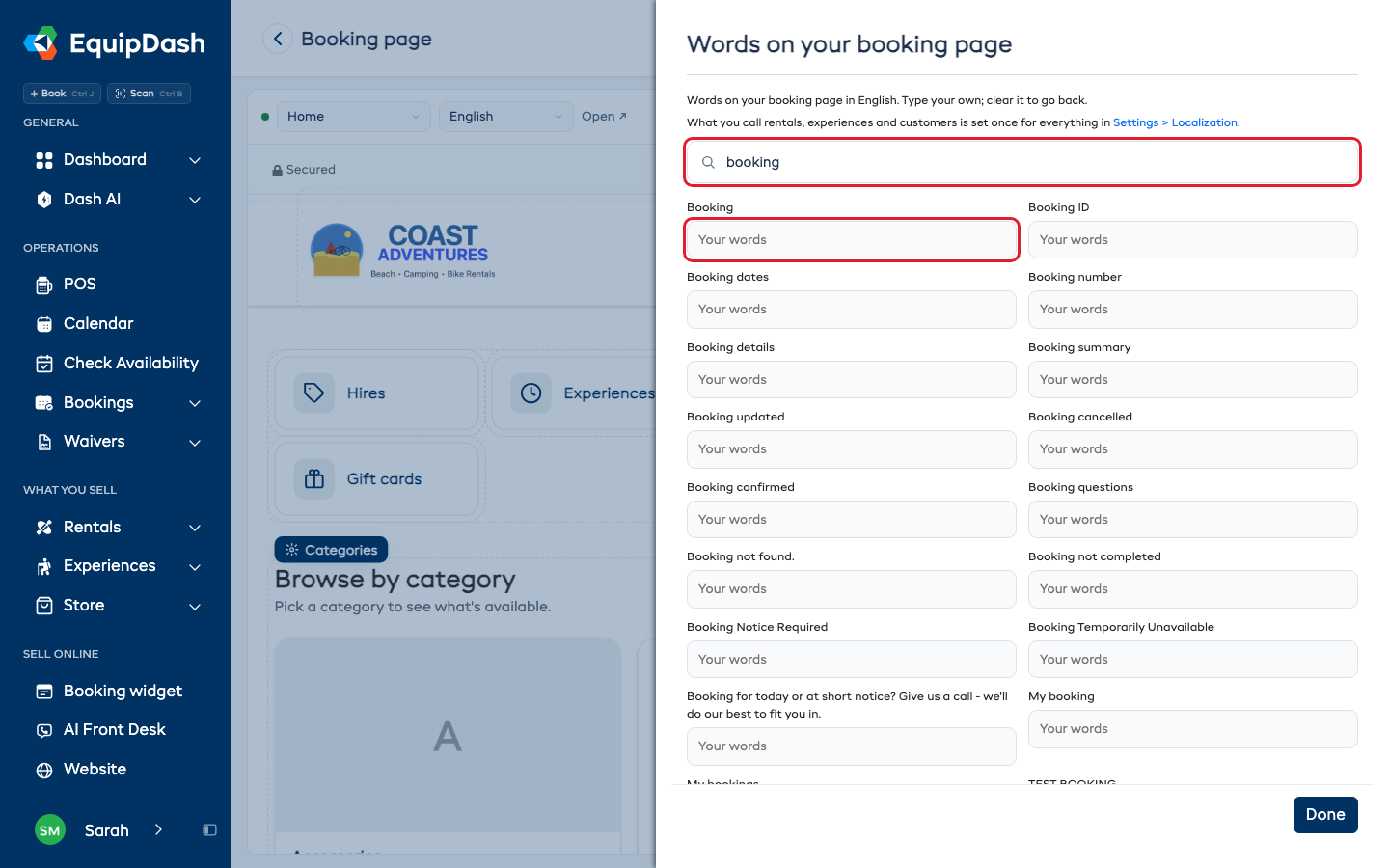Expand the Store chevron

pyautogui.click(x=195, y=607)
